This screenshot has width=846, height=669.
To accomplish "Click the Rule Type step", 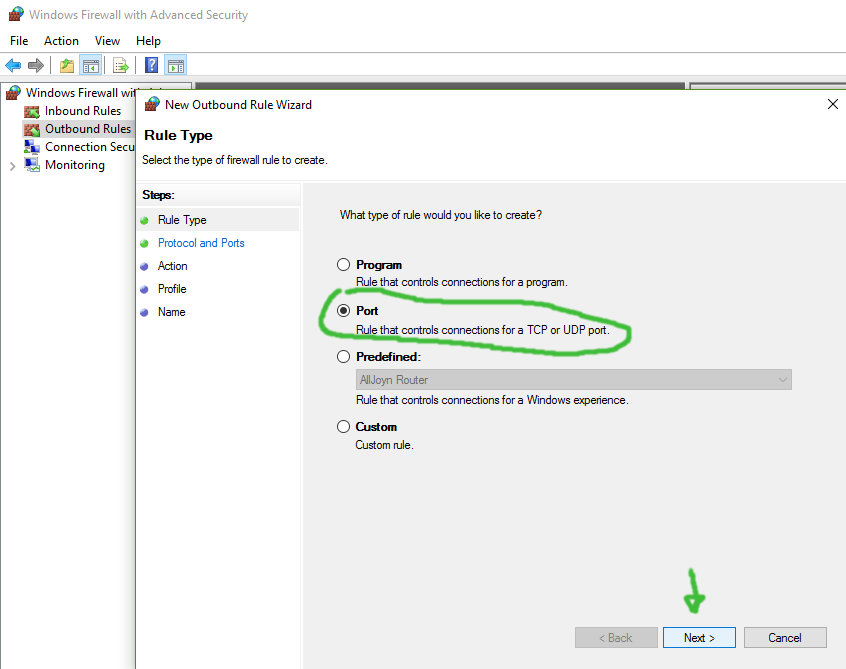I will click(182, 220).
